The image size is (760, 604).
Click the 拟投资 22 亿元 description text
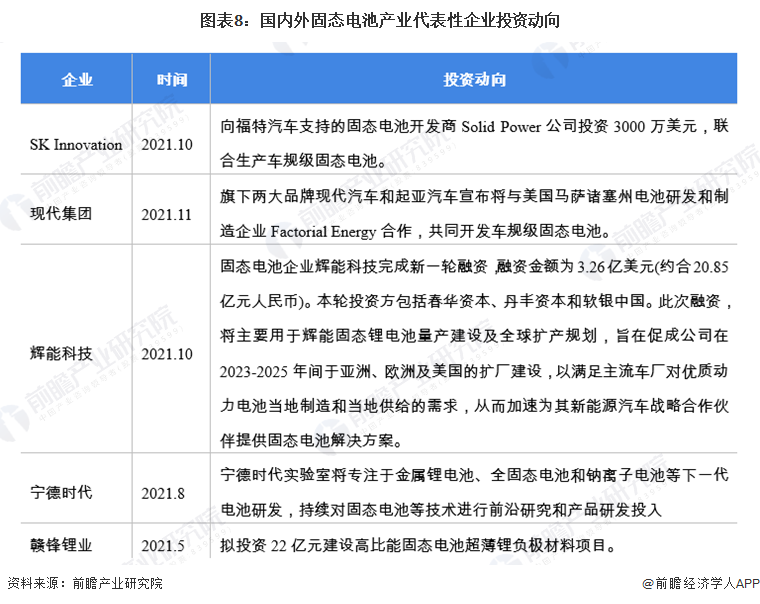click(418, 546)
